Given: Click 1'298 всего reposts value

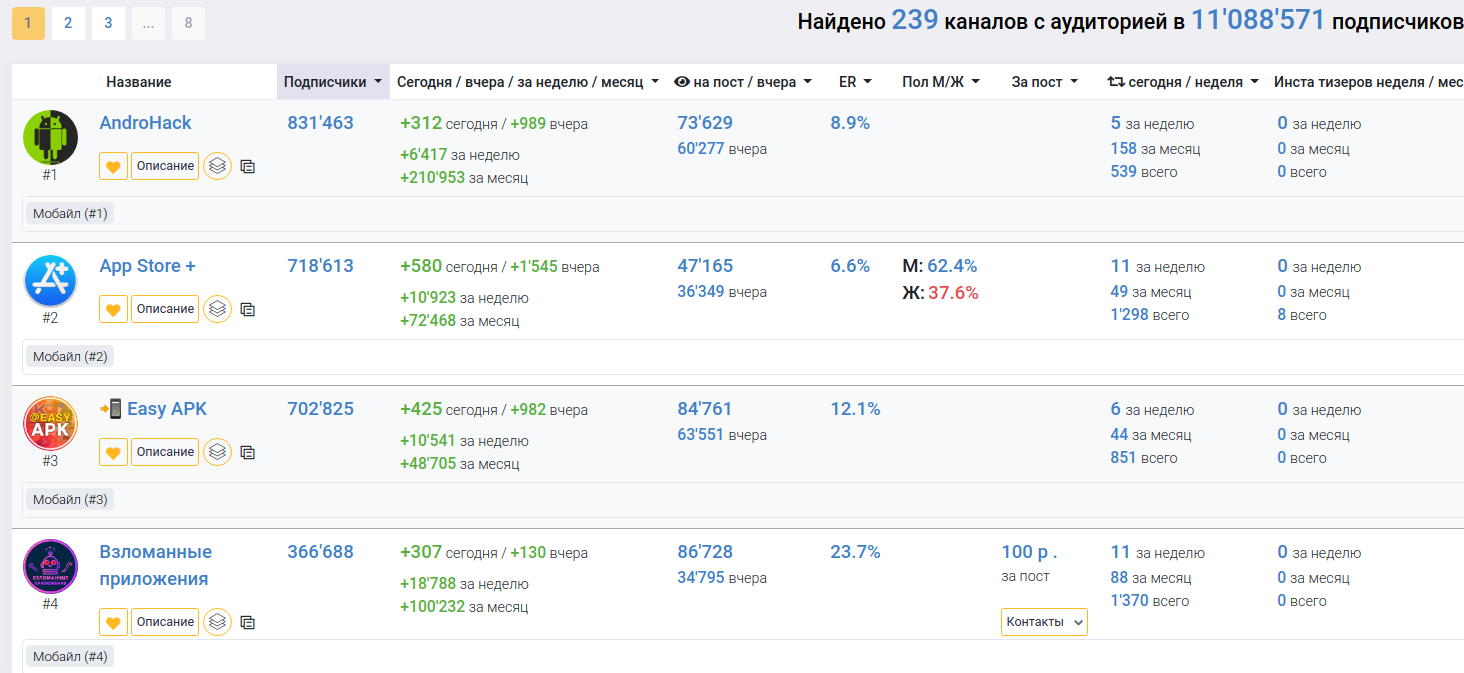Looking at the screenshot, I should [x=1150, y=315].
